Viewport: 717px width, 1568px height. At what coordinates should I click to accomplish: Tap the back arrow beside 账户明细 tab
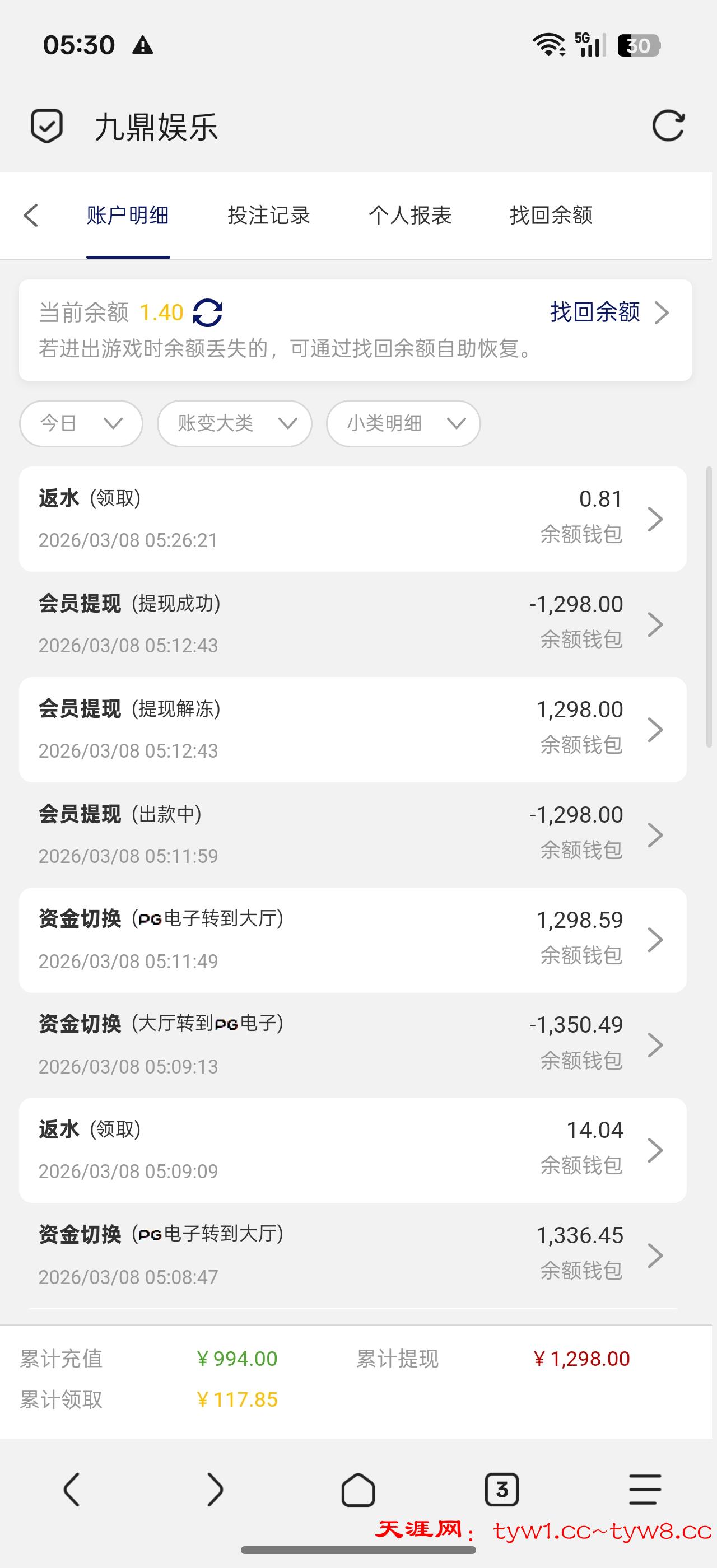tap(31, 216)
